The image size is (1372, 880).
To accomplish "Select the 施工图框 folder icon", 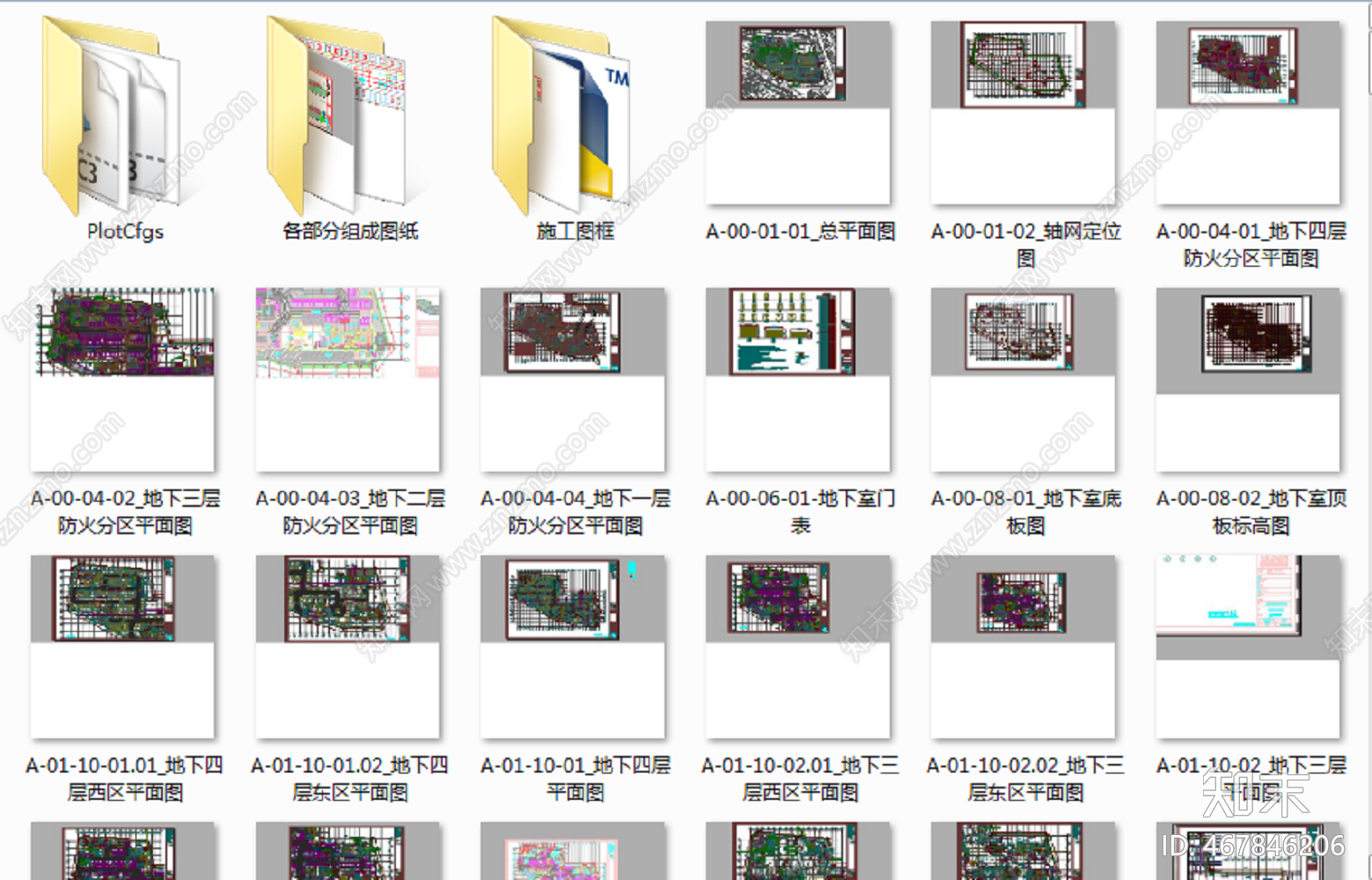I will pyautogui.click(x=562, y=115).
